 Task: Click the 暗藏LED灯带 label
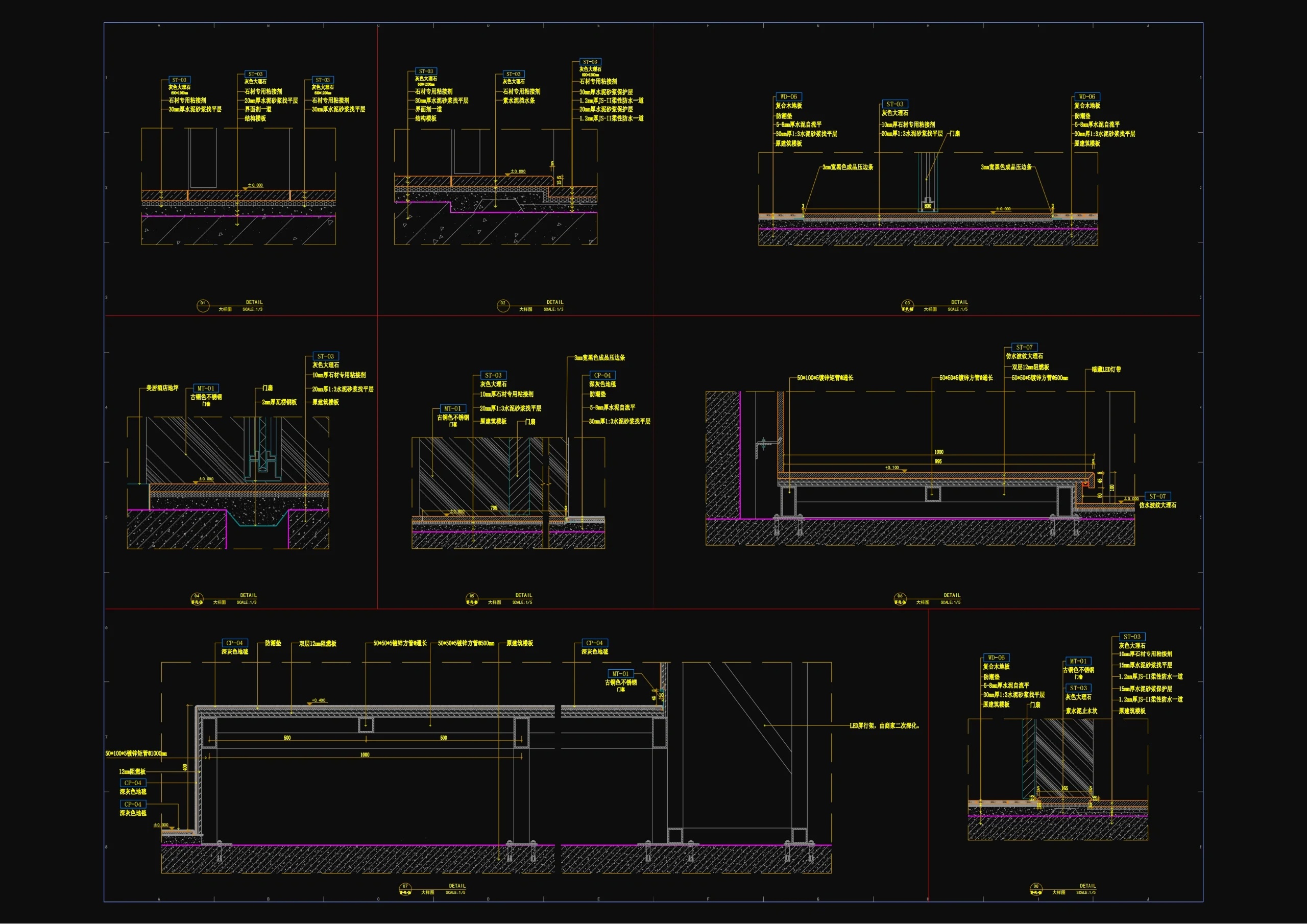pyautogui.click(x=1106, y=370)
